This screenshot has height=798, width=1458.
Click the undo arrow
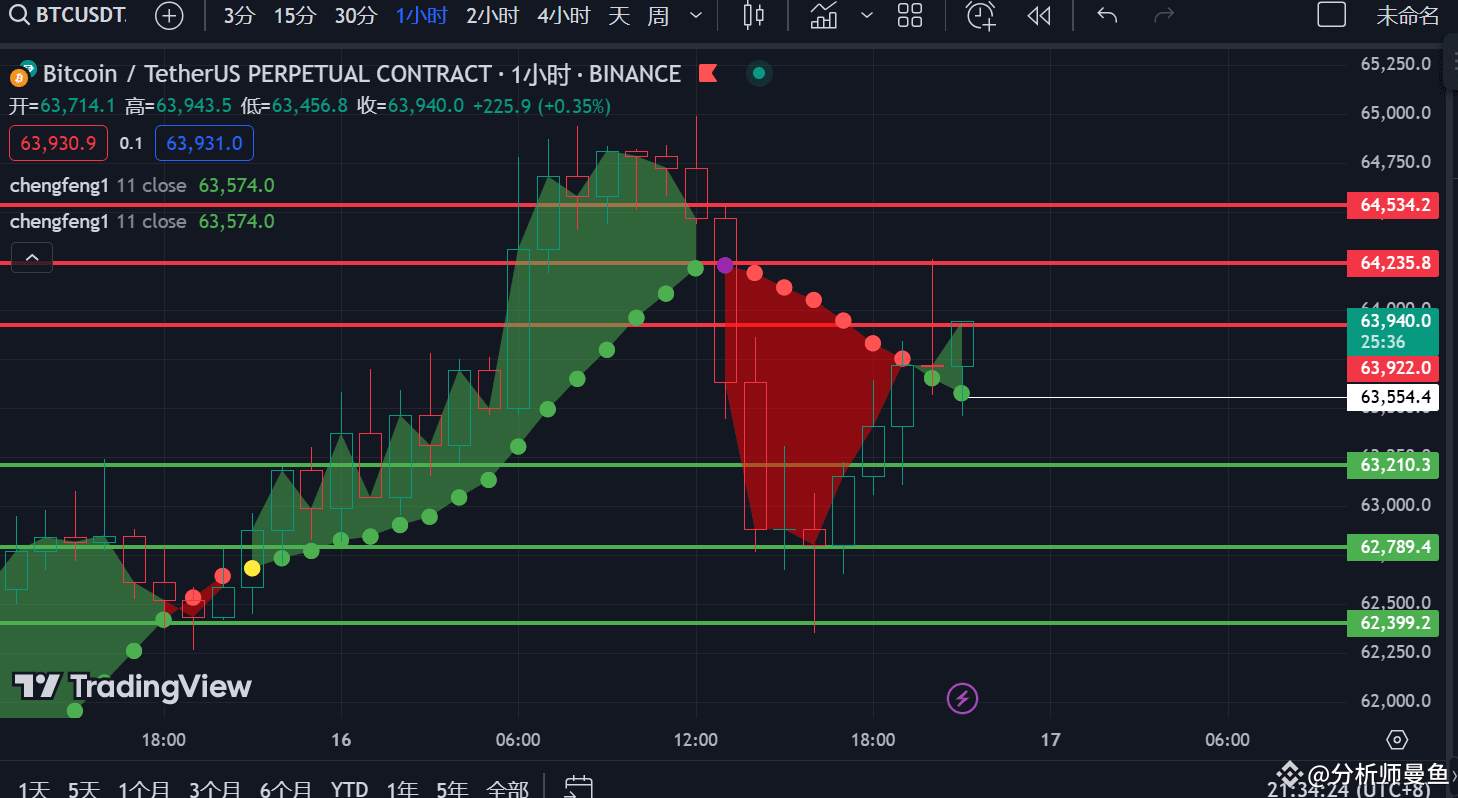pyautogui.click(x=1106, y=15)
